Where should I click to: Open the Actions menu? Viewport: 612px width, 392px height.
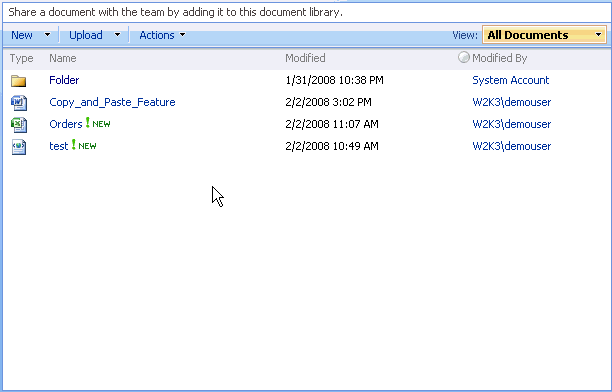(x=162, y=35)
